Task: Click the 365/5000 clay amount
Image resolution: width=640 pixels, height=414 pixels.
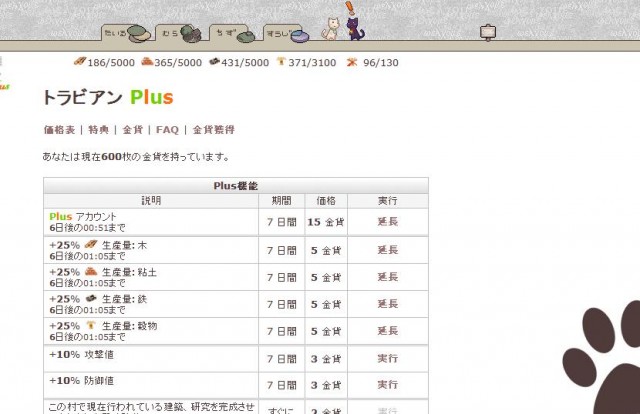Action: click(x=178, y=62)
